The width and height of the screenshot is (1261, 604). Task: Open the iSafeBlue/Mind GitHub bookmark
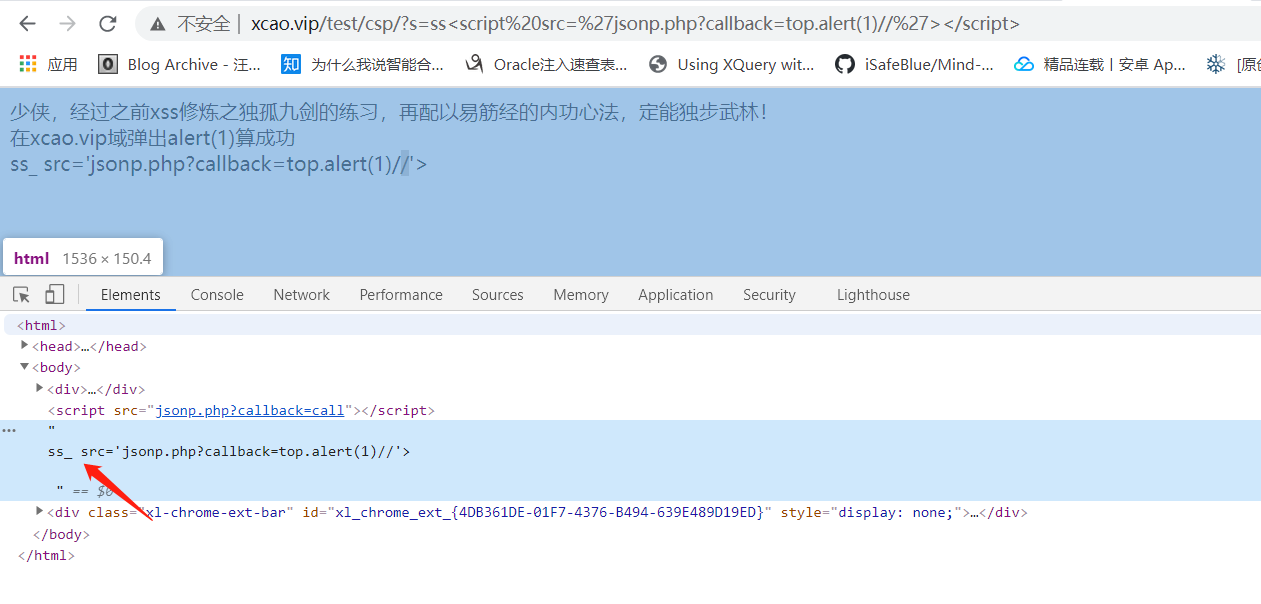coord(915,64)
